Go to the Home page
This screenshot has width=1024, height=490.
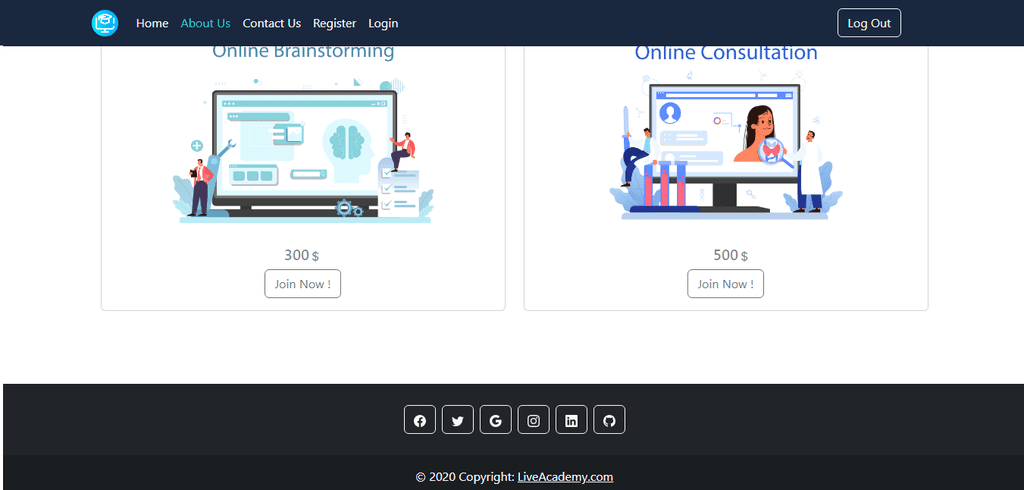click(152, 24)
